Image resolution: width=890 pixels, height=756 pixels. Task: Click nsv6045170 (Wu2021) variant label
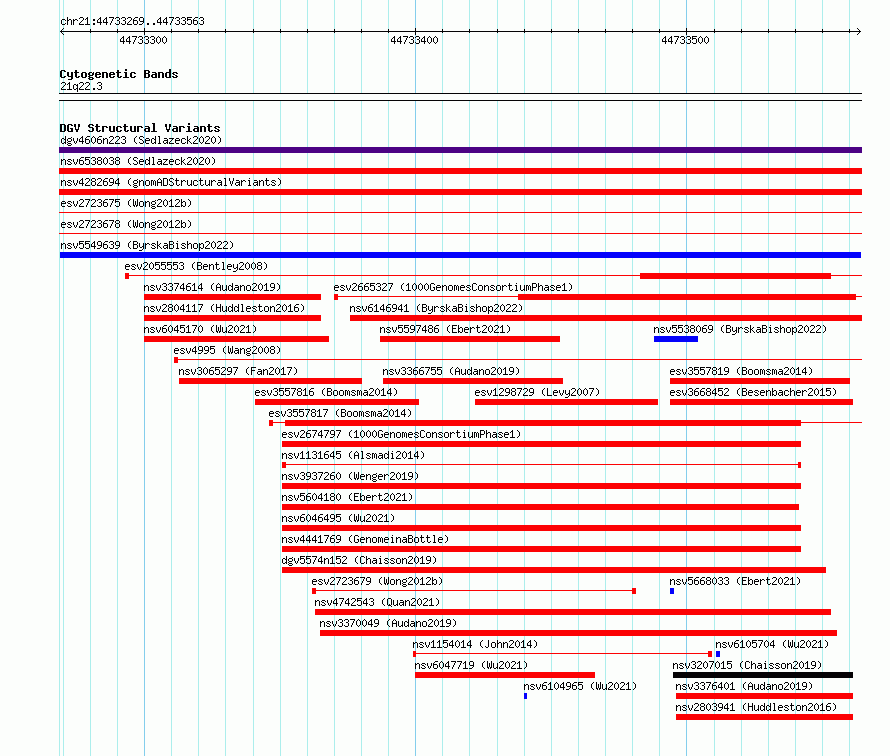200,329
